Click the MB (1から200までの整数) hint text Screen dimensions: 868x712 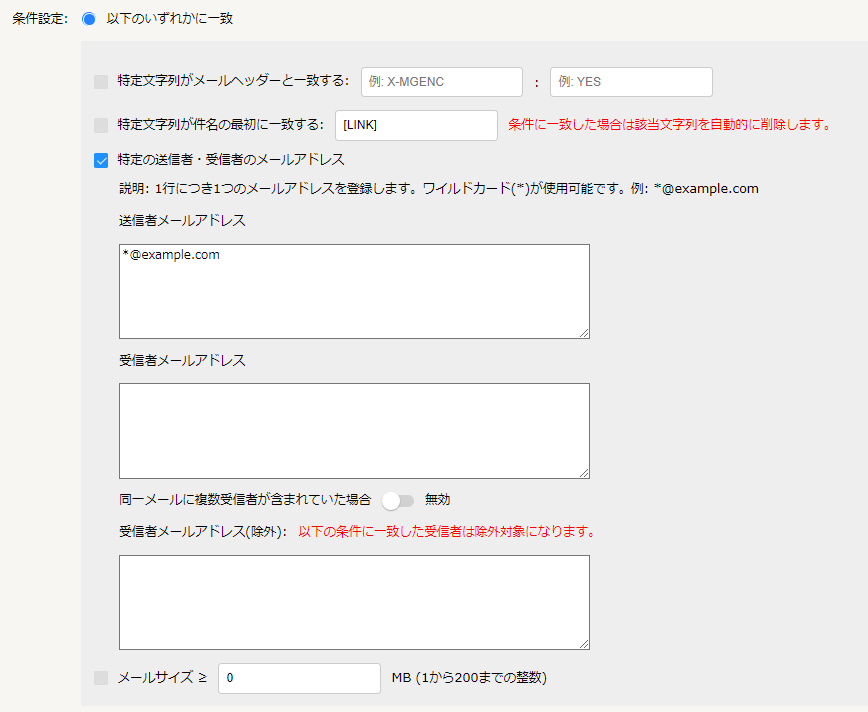(469, 678)
